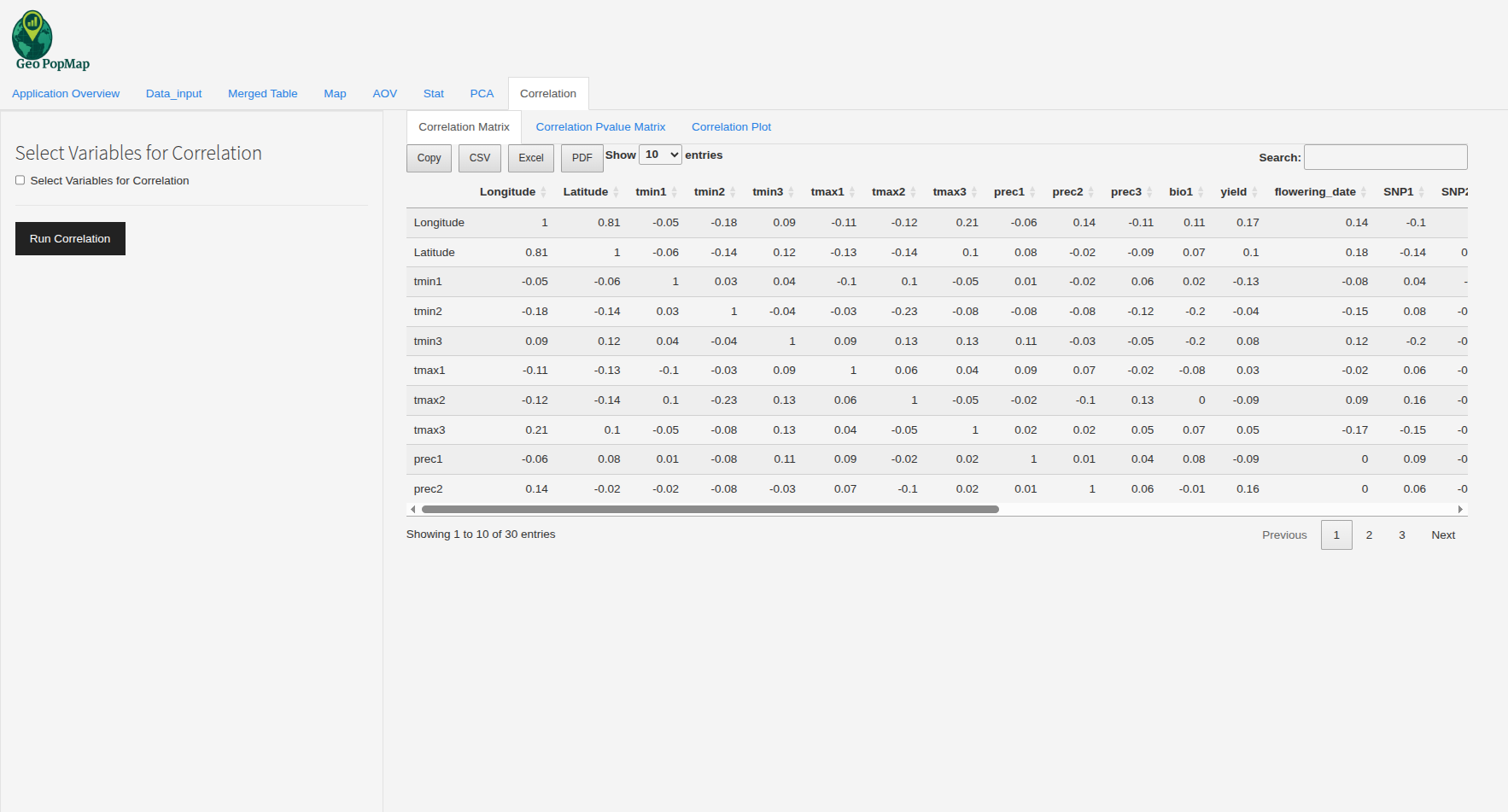Screen dimensions: 1508x812
Task: Sort by prec1 column arrows
Action: click(x=1032, y=192)
